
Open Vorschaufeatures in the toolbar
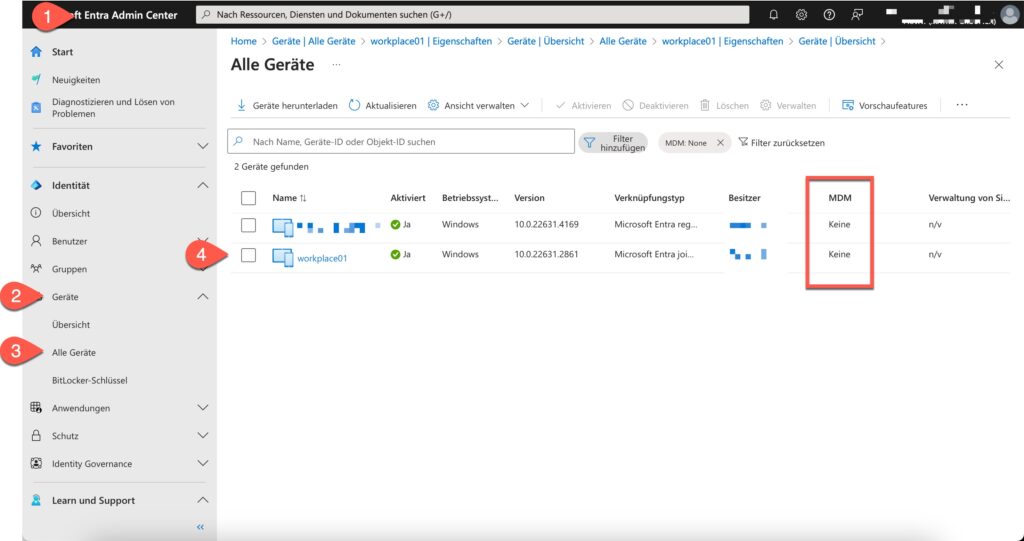tap(885, 105)
